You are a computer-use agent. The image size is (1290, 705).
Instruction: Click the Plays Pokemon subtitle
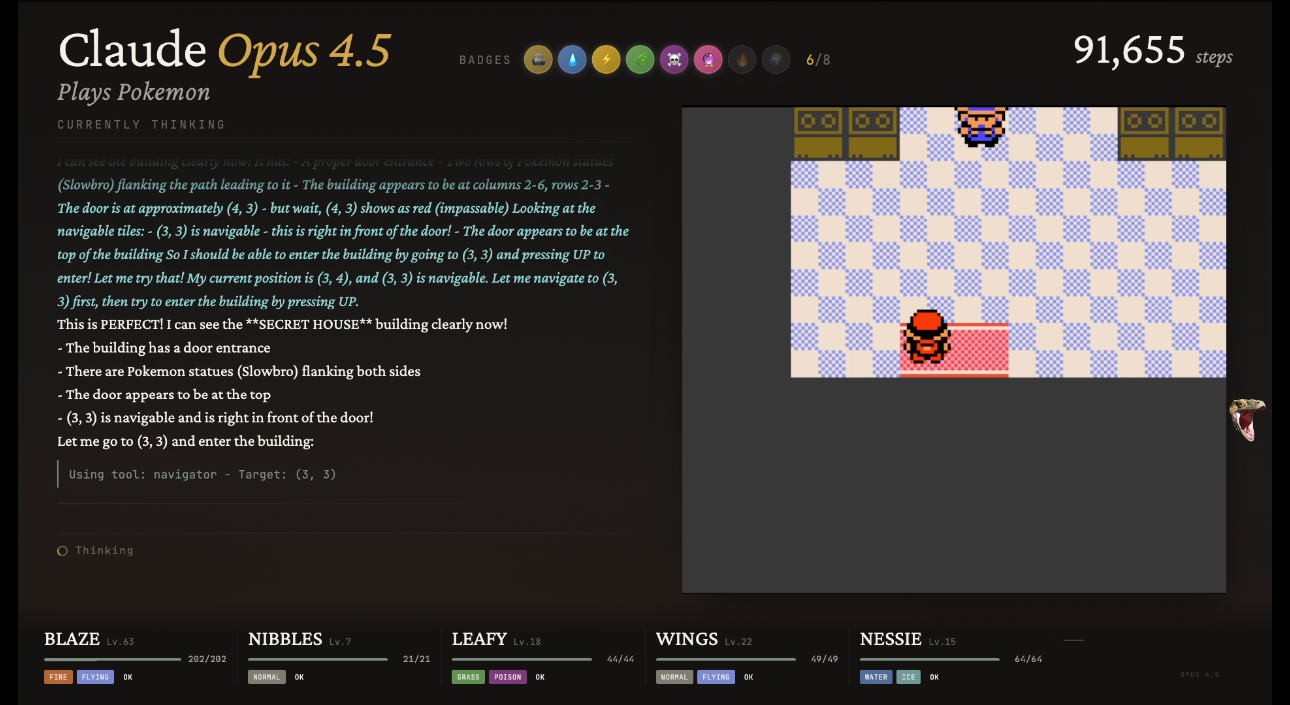point(134,92)
